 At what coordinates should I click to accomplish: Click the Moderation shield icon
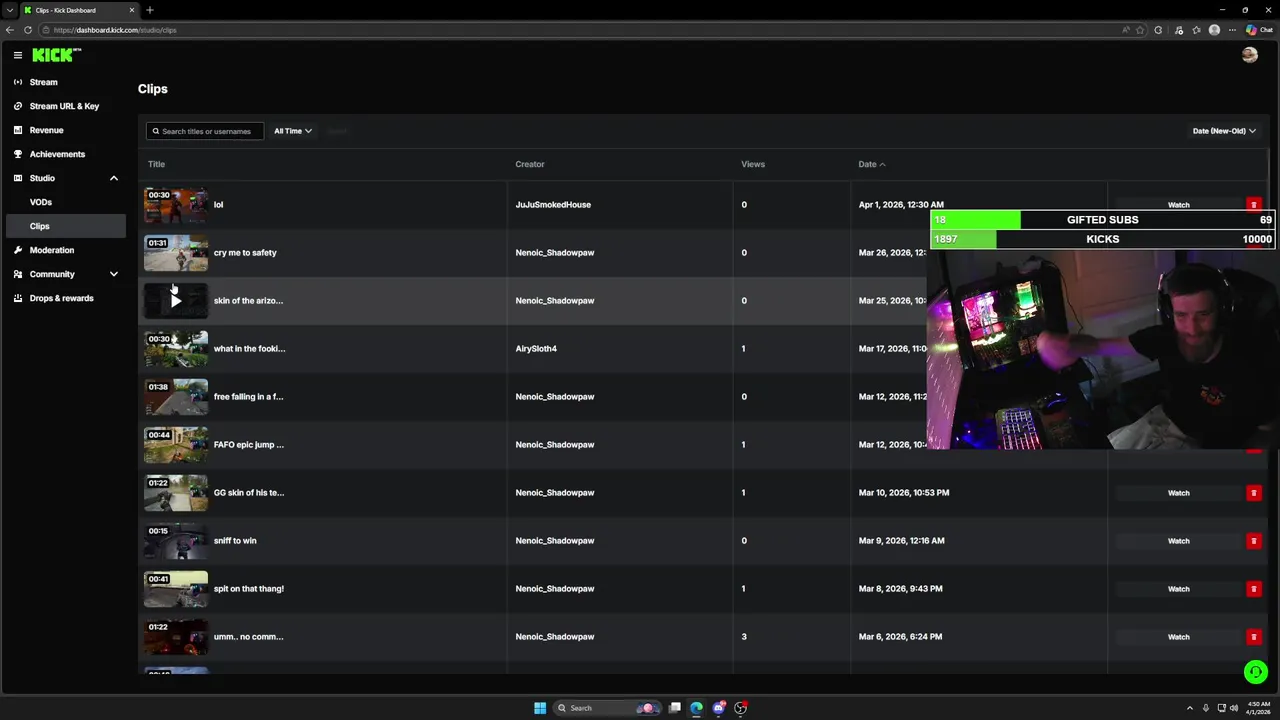(x=18, y=250)
